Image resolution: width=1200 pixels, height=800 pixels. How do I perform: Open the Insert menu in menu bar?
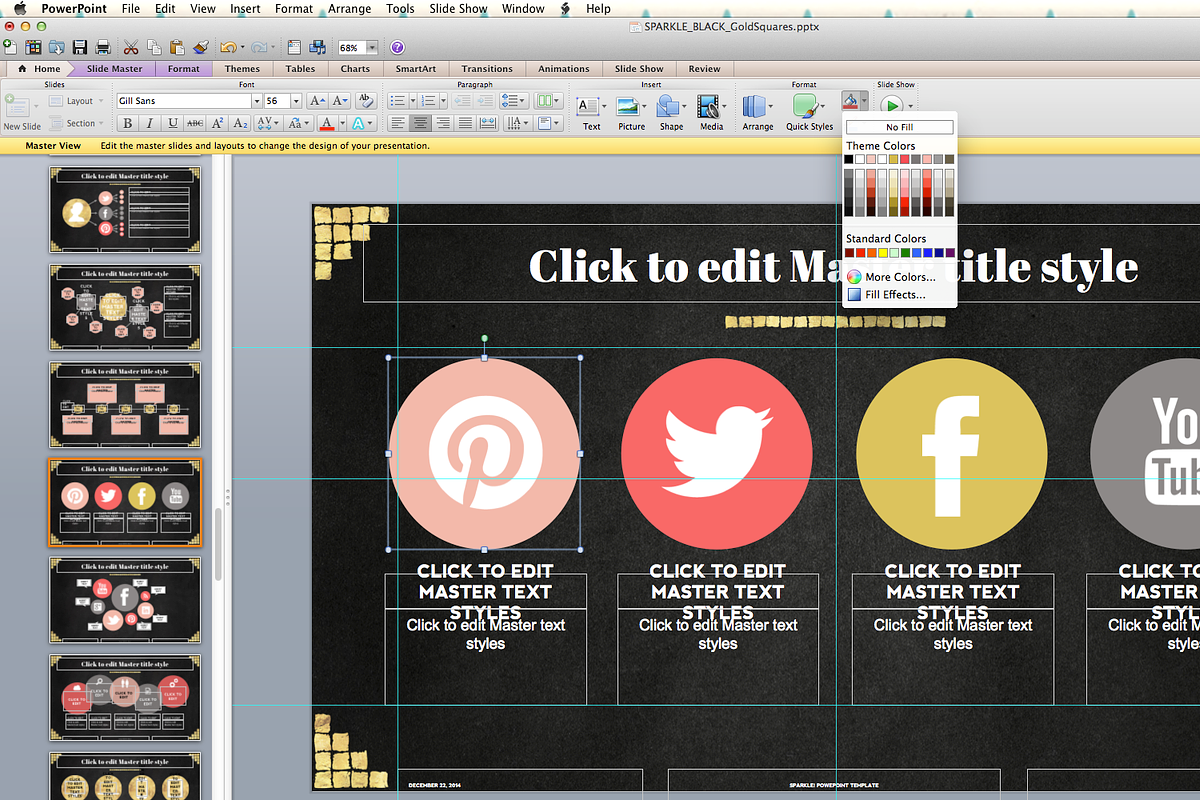(x=245, y=9)
